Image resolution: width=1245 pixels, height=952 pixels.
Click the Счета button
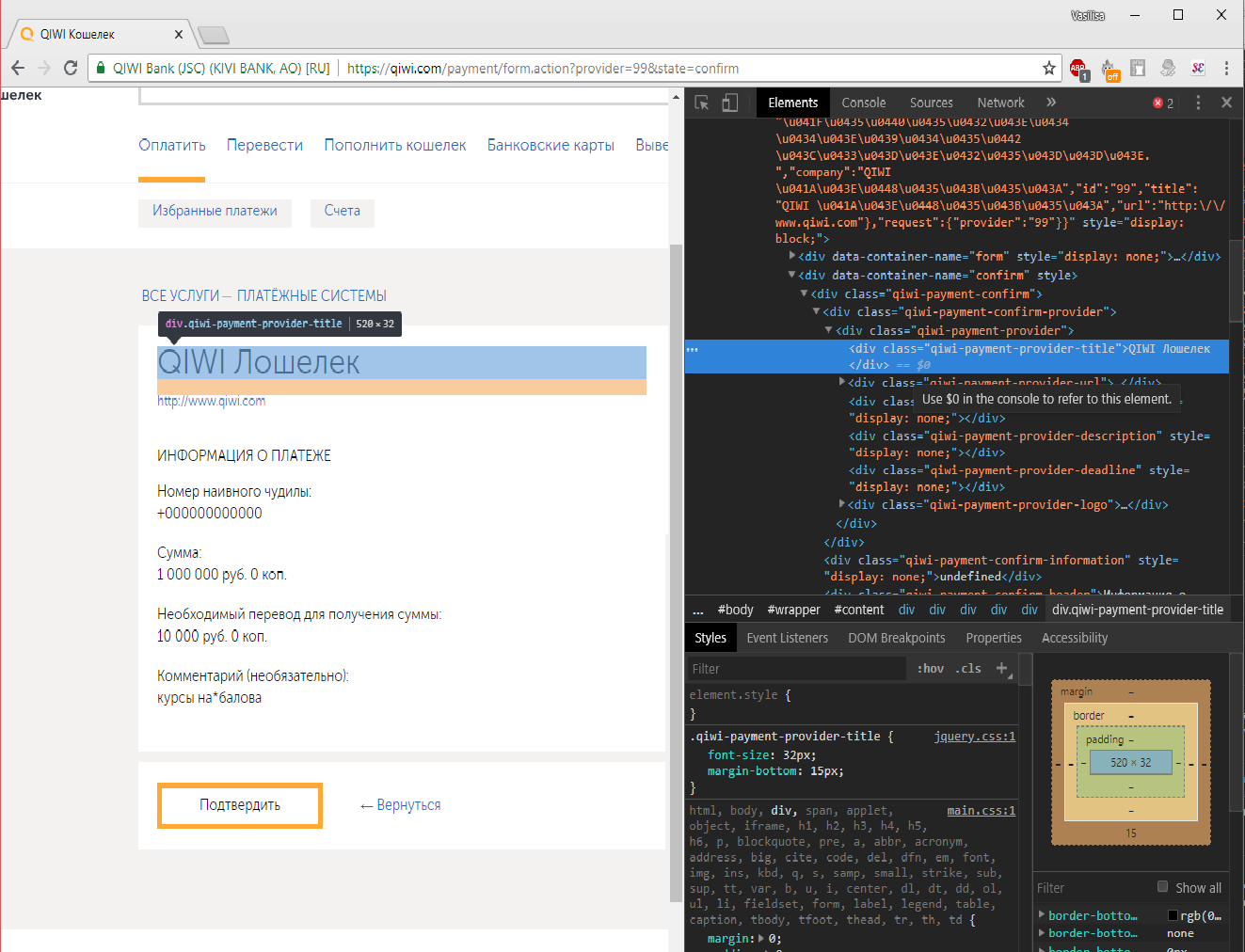coord(343,211)
